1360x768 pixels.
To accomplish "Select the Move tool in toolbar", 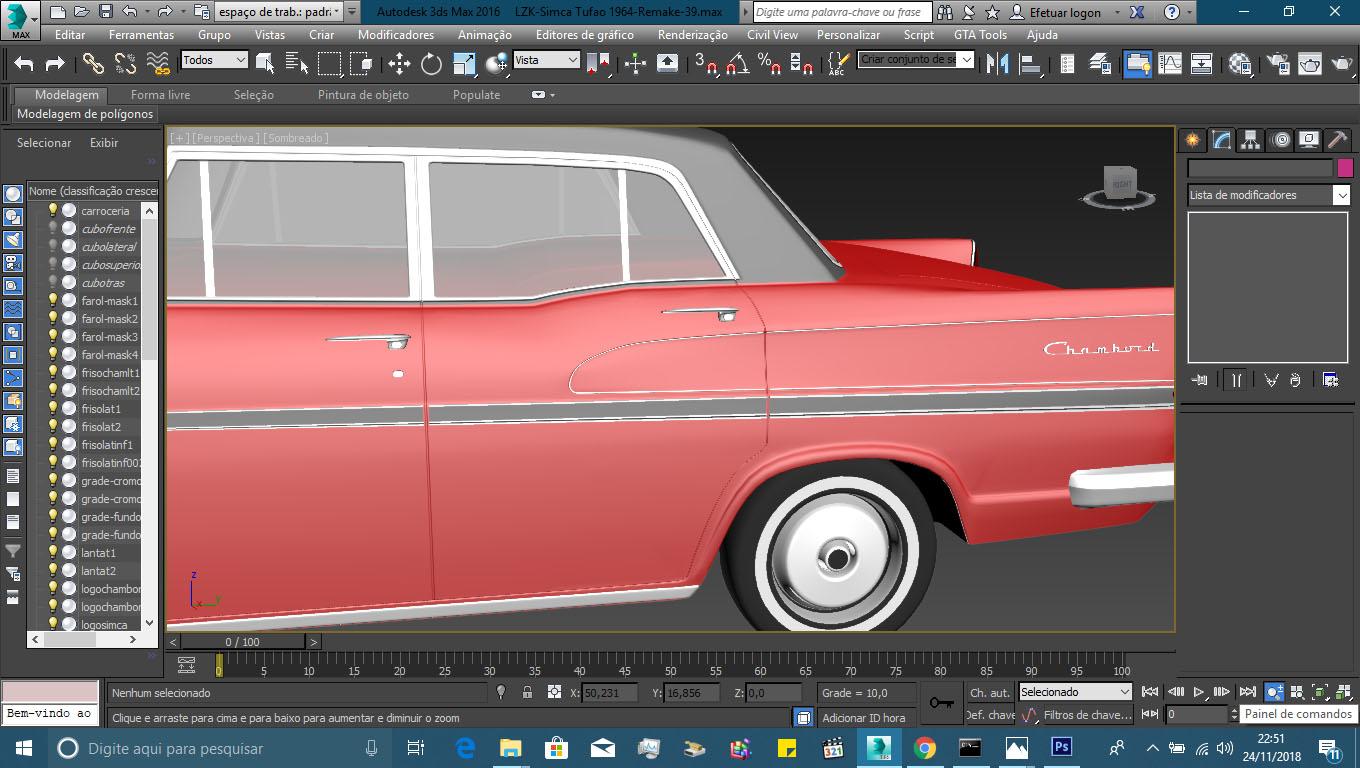I will (x=399, y=64).
